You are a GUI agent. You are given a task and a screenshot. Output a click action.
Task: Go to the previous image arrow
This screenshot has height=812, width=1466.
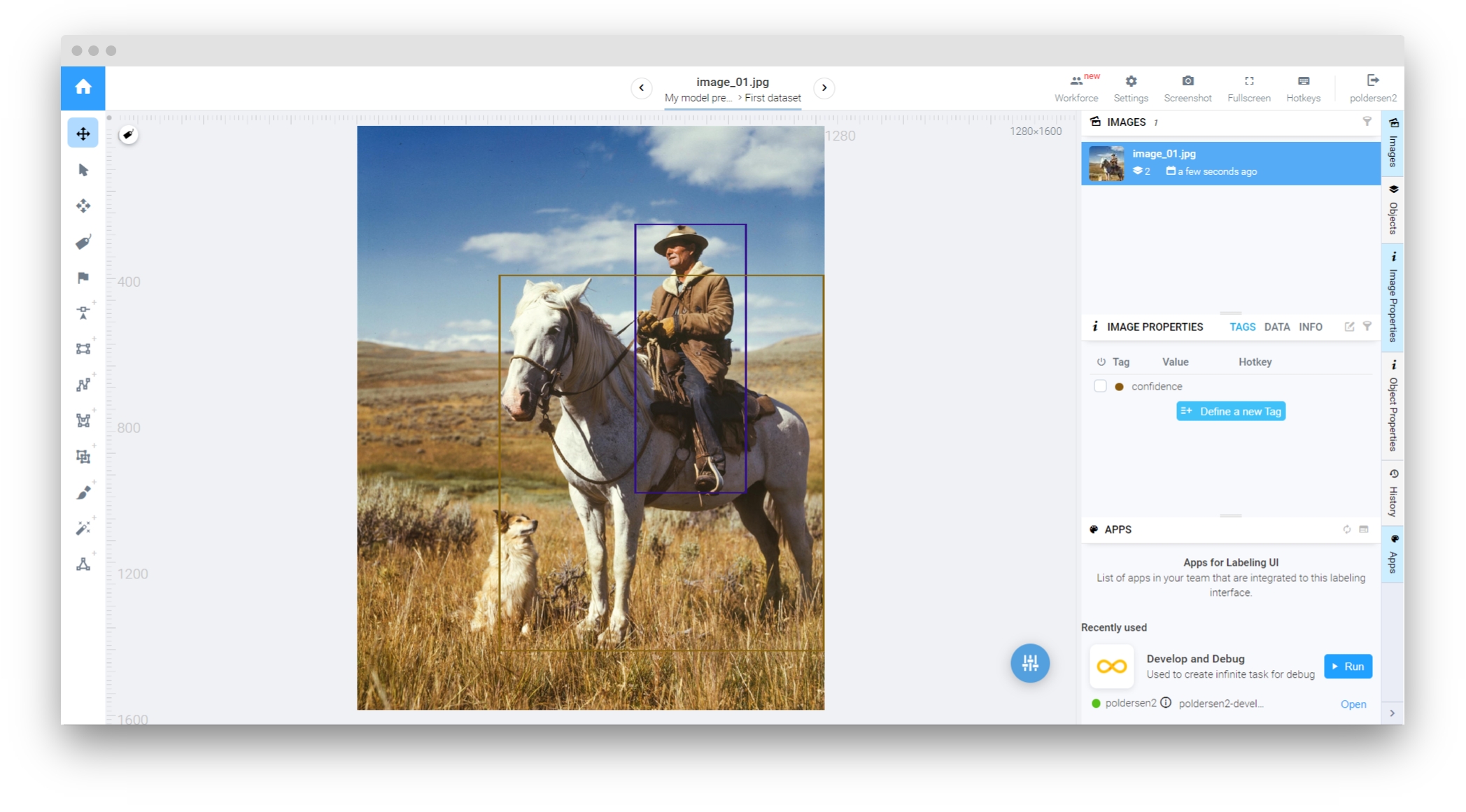tap(641, 88)
